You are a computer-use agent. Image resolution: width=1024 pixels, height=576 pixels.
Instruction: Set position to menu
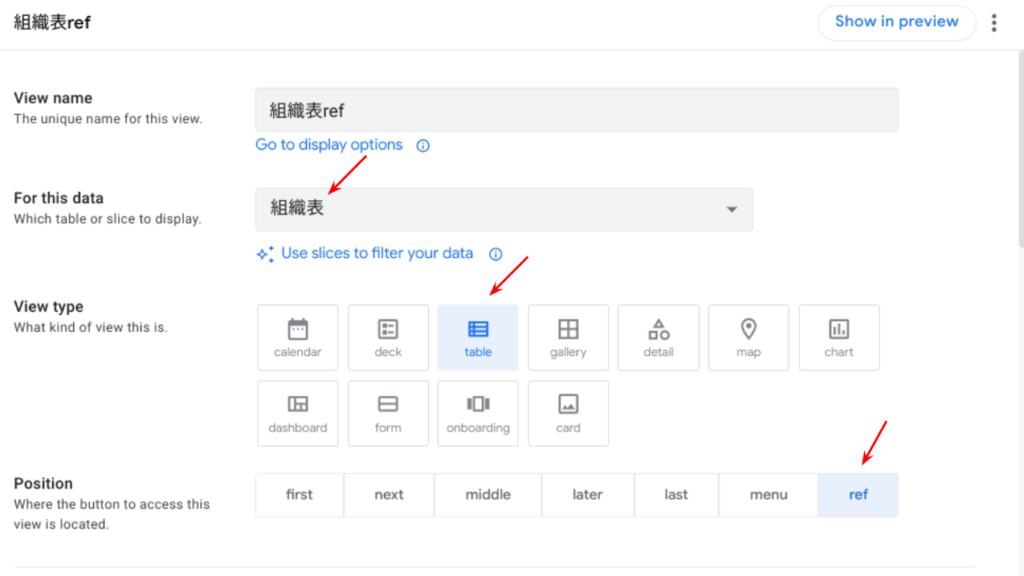pyautogui.click(x=768, y=495)
